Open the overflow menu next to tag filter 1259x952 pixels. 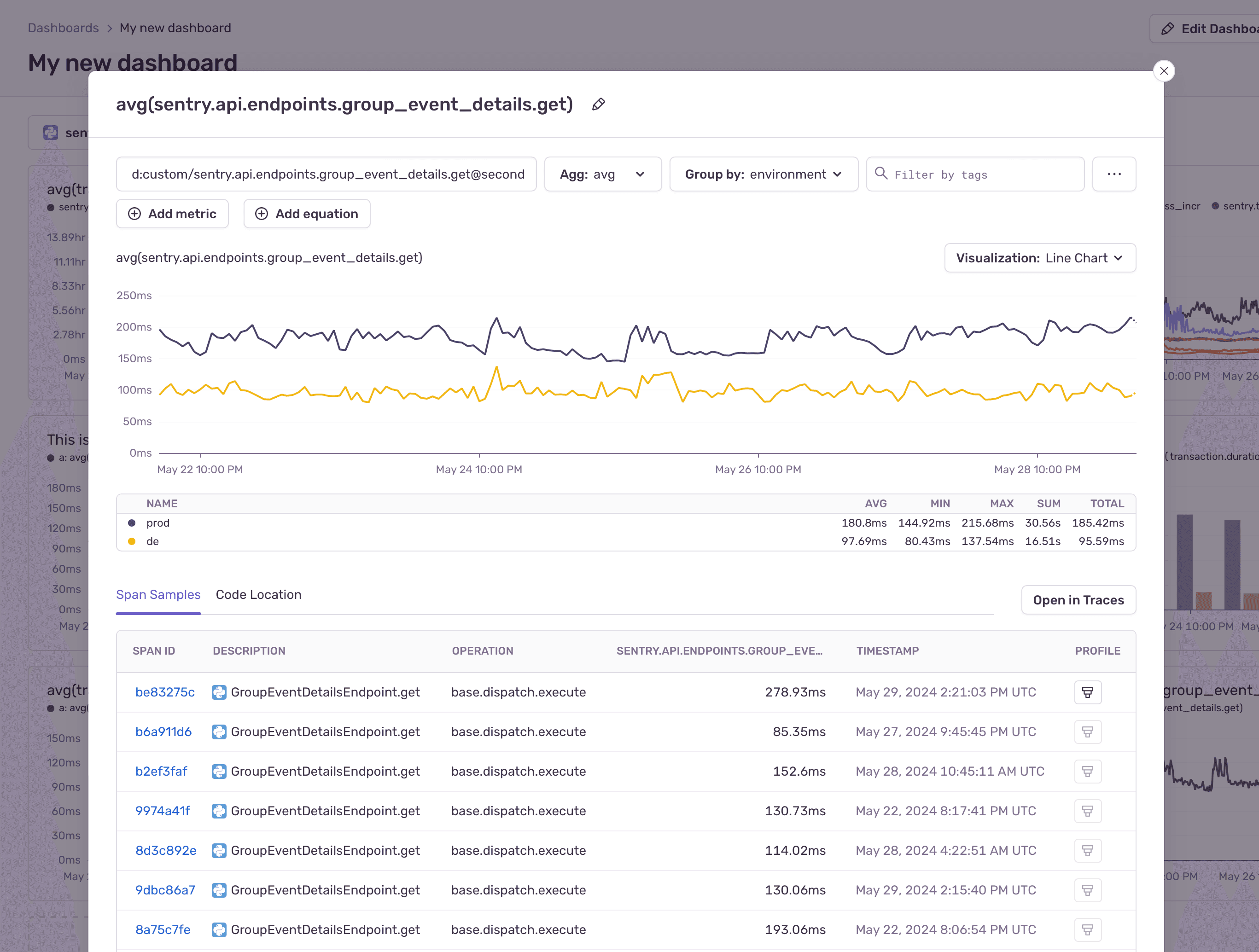point(1114,174)
